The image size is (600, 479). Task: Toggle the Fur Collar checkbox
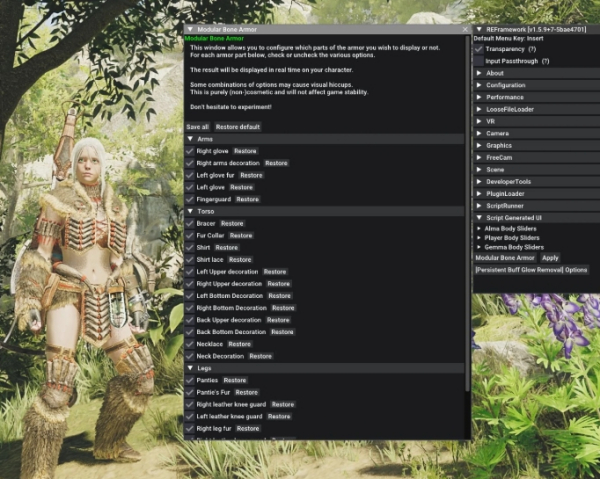click(190, 235)
